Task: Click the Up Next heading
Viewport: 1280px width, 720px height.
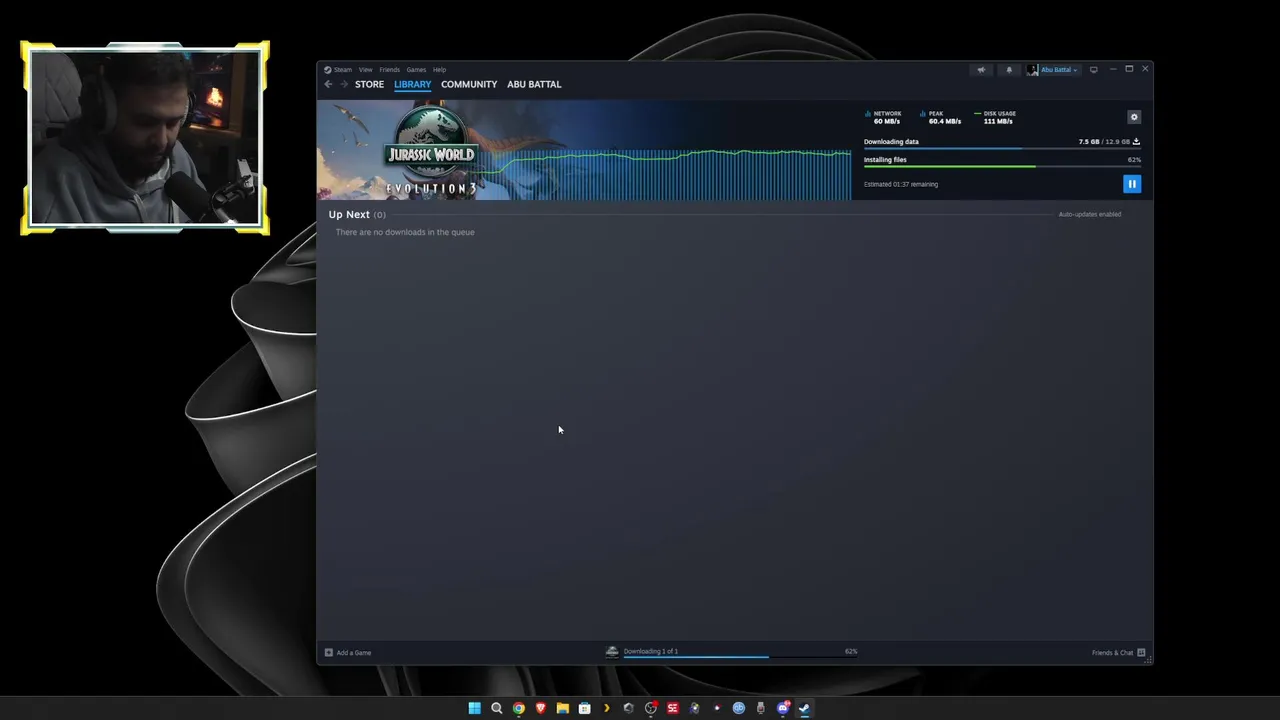Action: 349,214
